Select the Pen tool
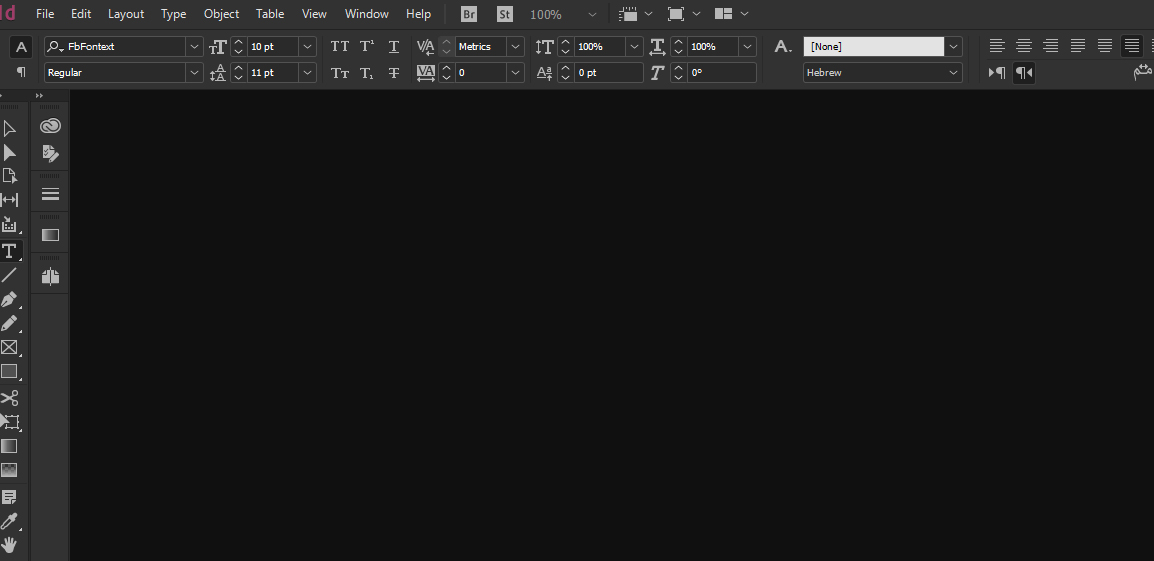Image resolution: width=1154 pixels, height=561 pixels. tap(10, 300)
